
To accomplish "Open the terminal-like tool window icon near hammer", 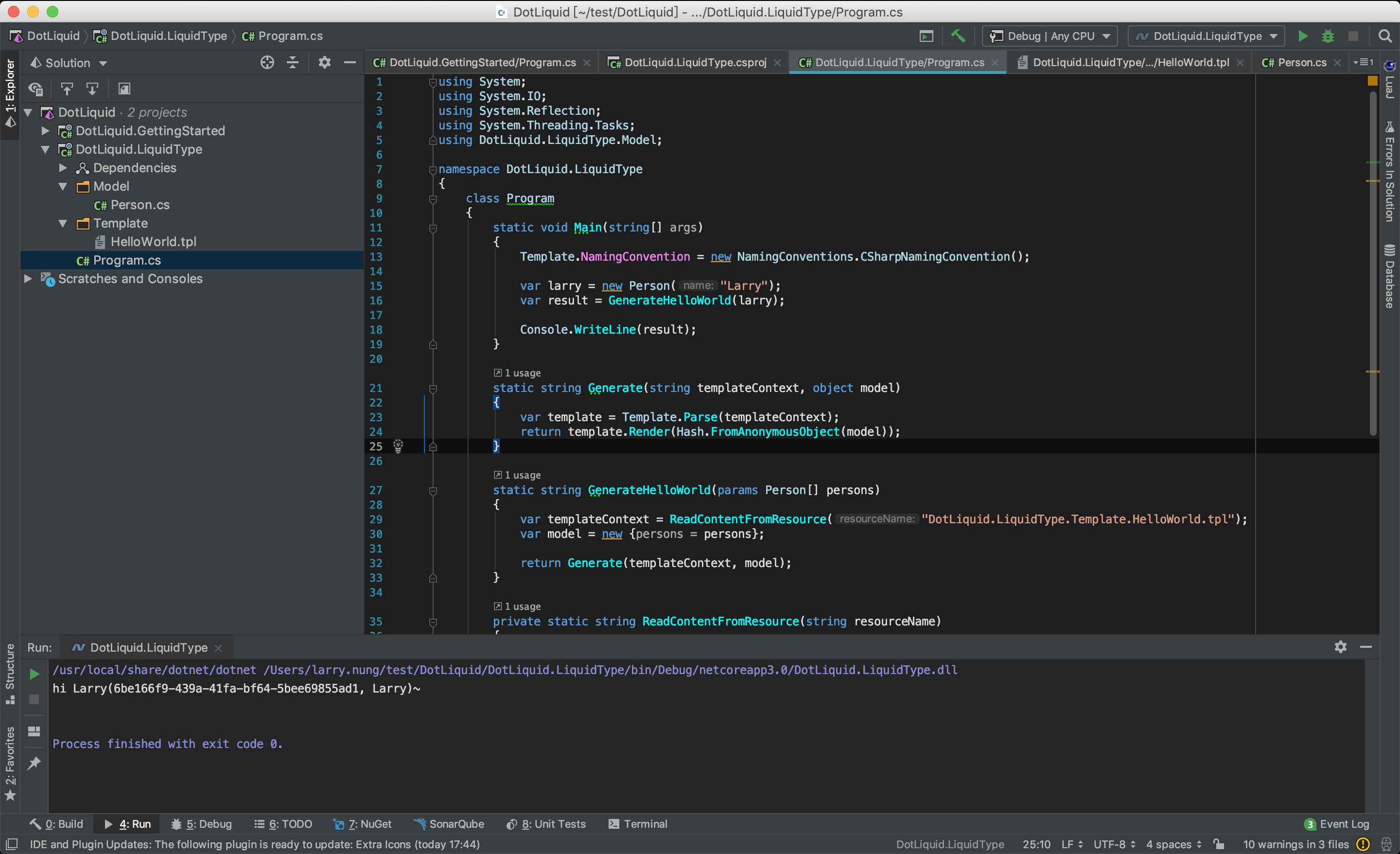I will [x=927, y=36].
